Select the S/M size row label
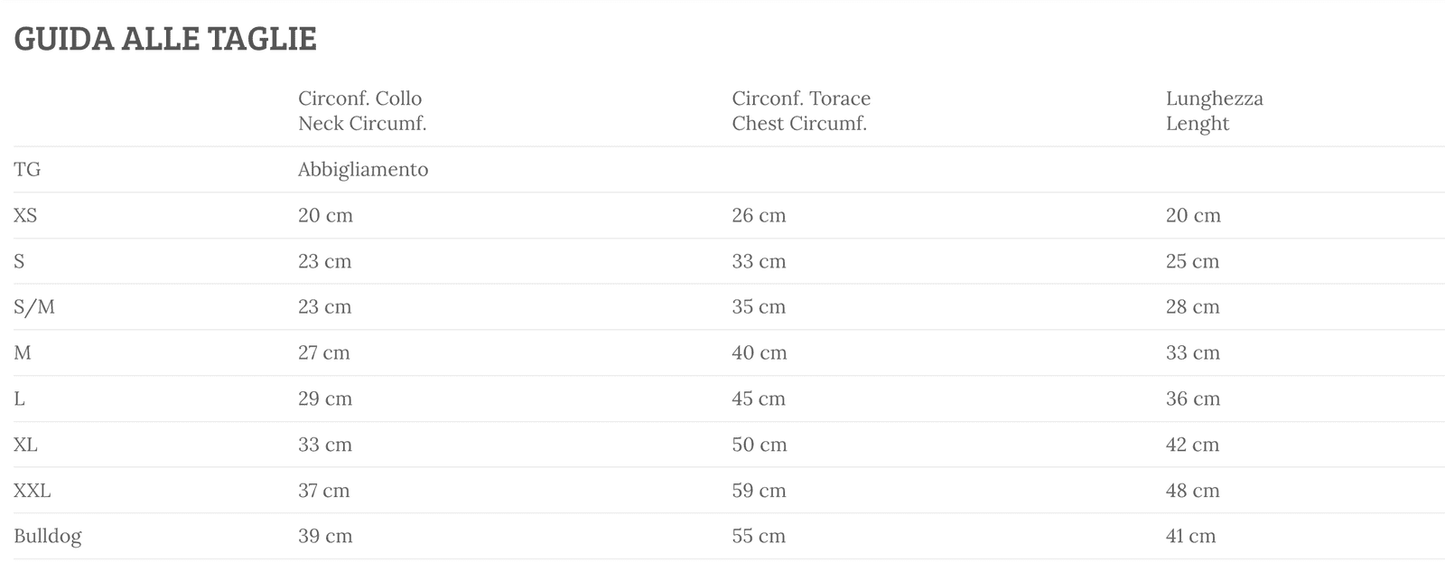This screenshot has width=1445, height=572. (34, 307)
